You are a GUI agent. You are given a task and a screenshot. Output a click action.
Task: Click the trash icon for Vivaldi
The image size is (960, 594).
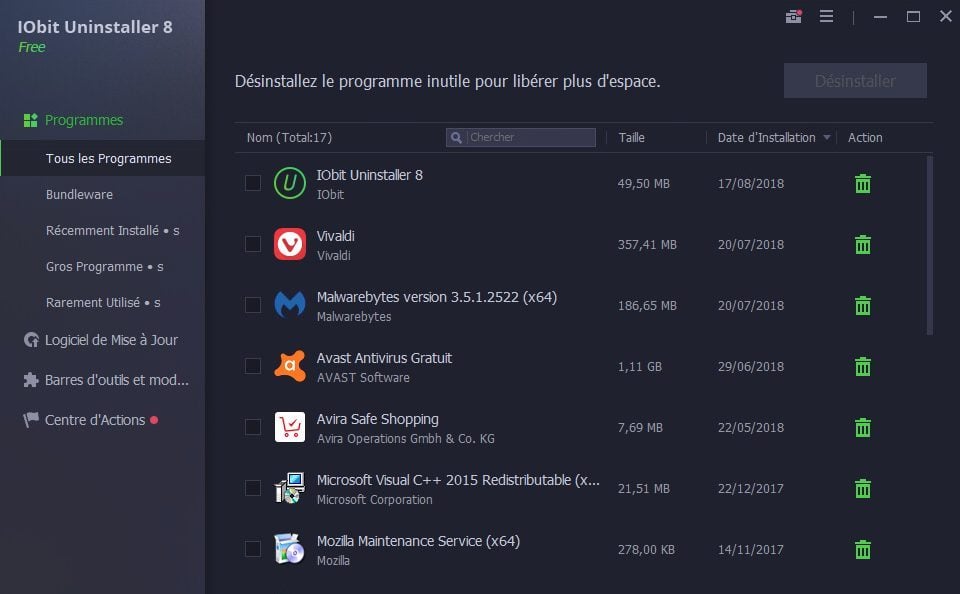pos(862,245)
